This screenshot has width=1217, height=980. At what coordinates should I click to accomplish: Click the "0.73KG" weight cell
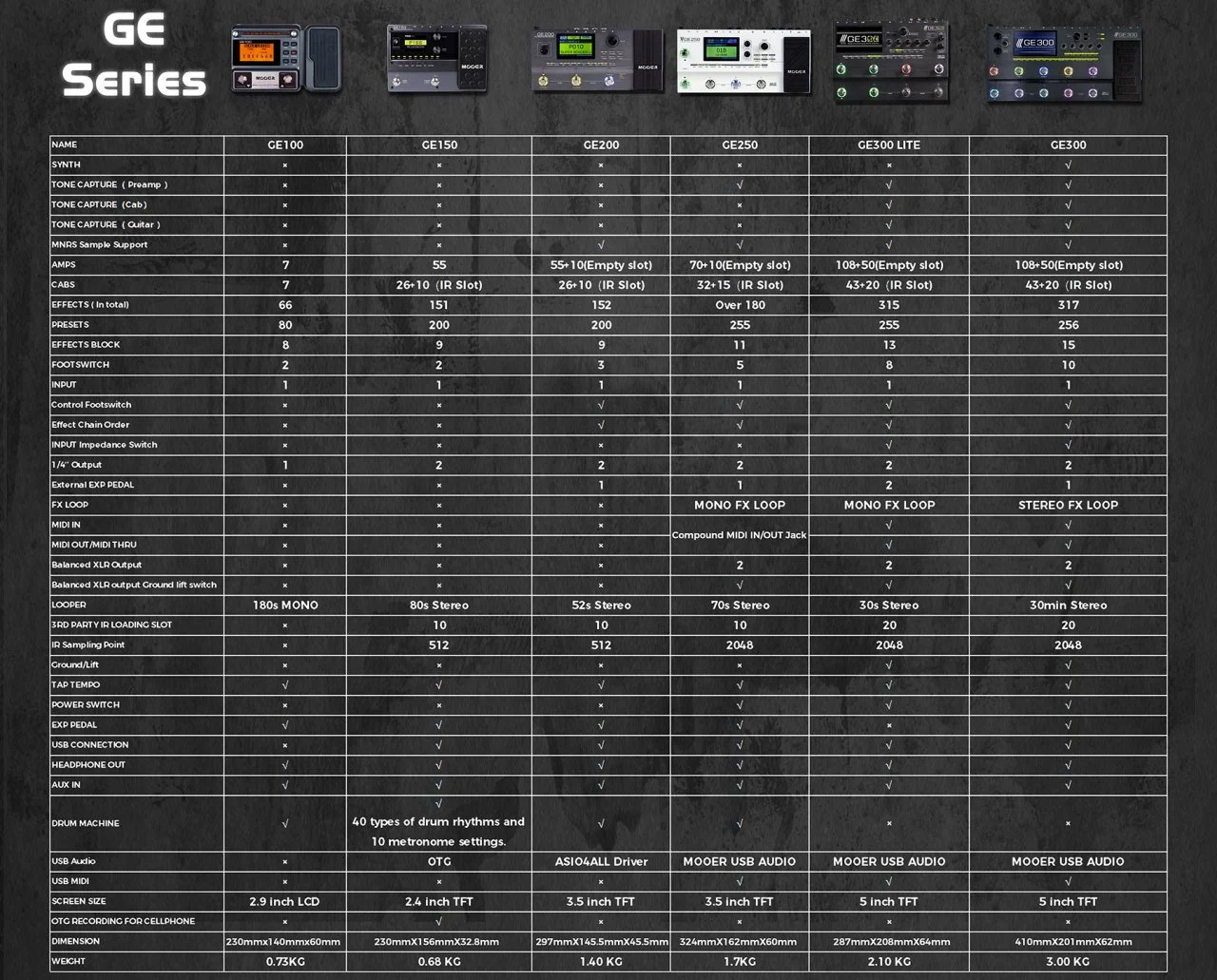tap(285, 961)
